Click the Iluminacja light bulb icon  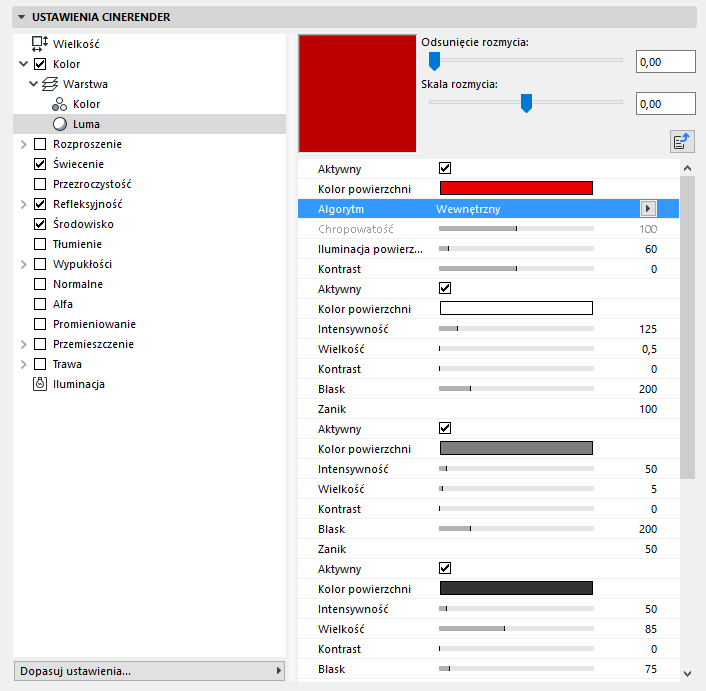[40, 384]
